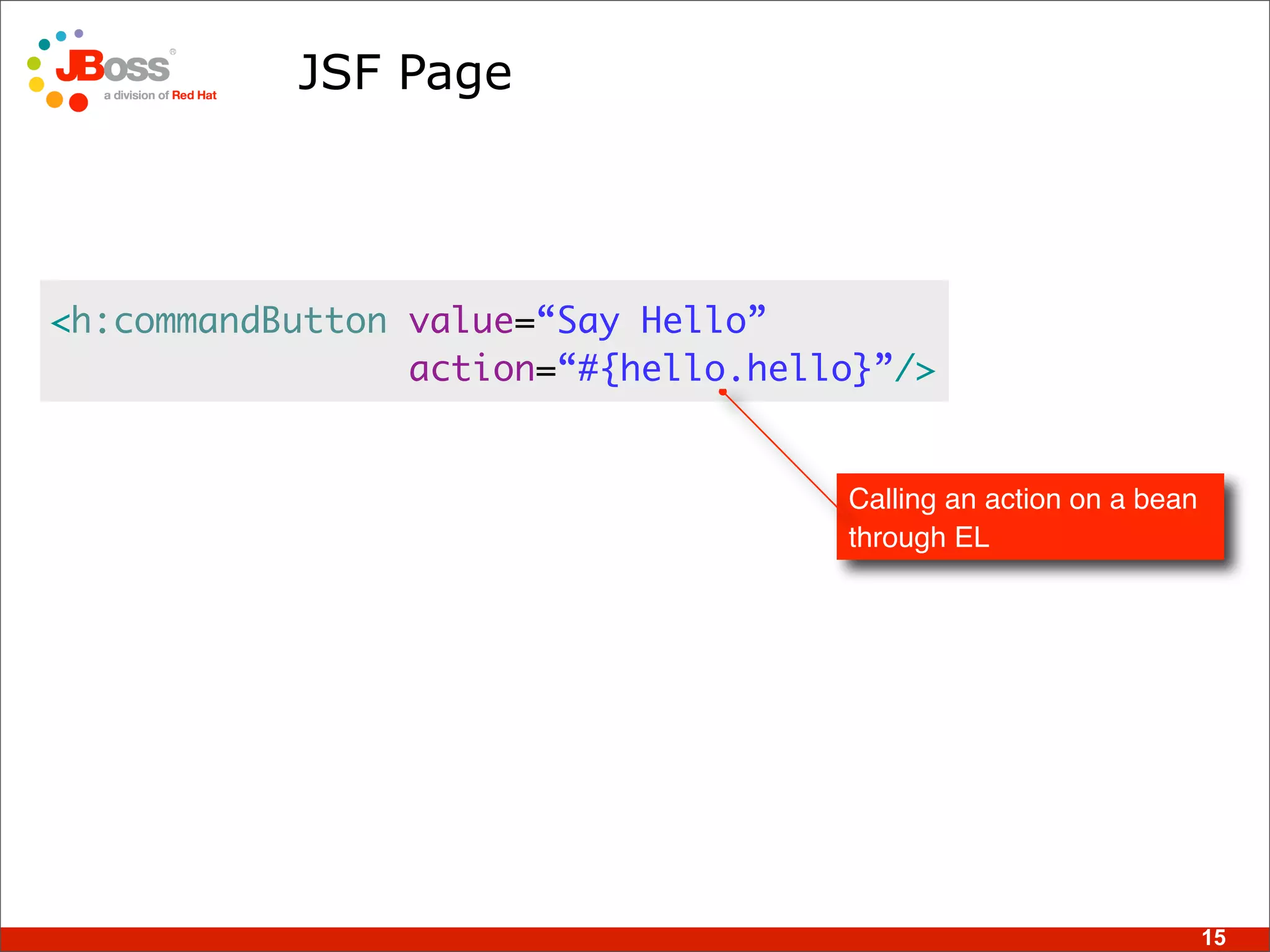1270x952 pixels.
Task: Click the purple dot in JBoss logo
Action: pos(79,33)
